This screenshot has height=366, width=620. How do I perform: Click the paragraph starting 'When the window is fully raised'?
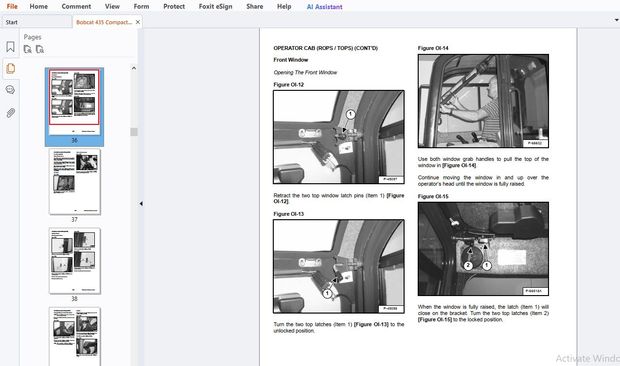coord(483,313)
